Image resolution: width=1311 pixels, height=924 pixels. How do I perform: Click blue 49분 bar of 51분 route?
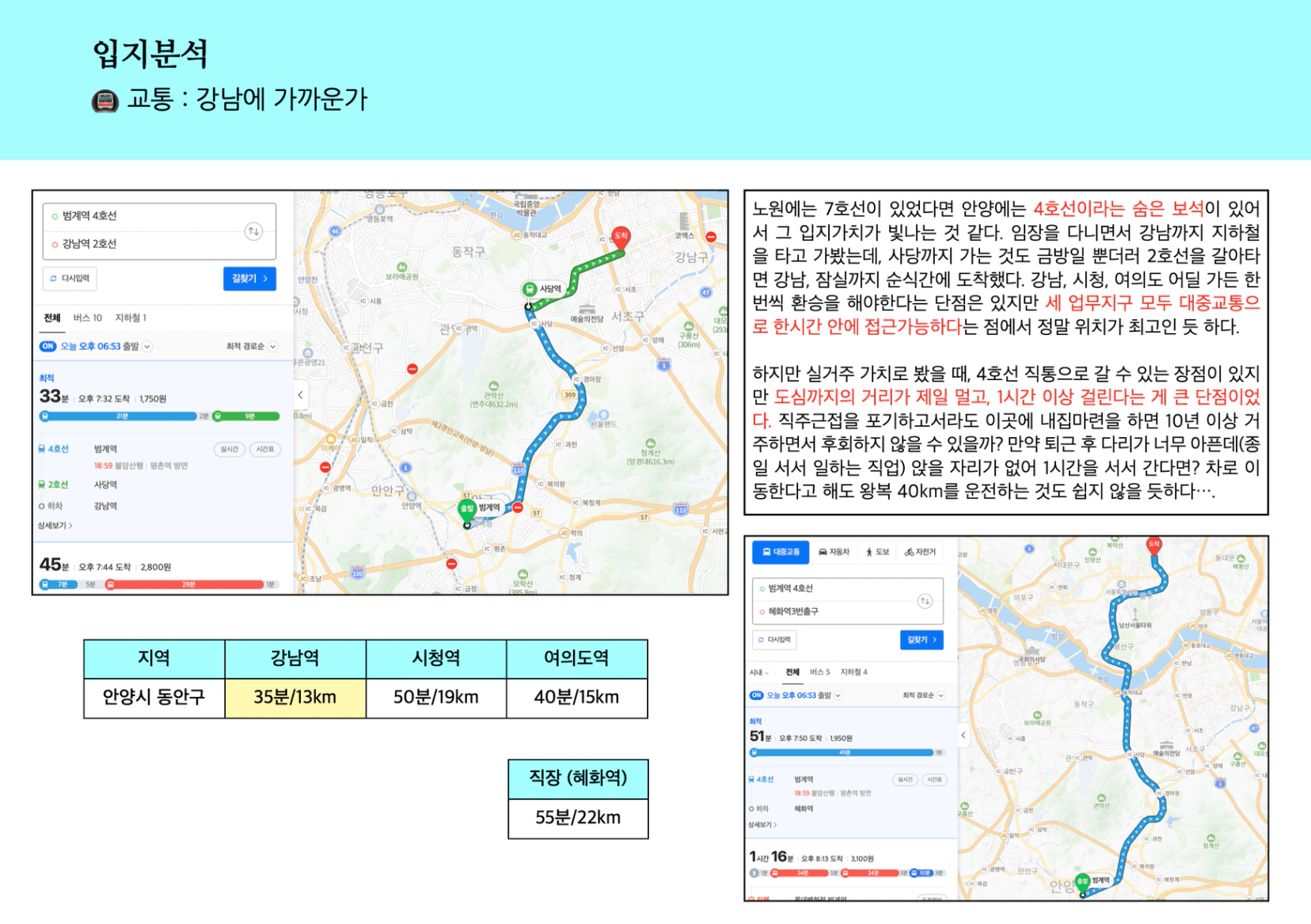842,753
